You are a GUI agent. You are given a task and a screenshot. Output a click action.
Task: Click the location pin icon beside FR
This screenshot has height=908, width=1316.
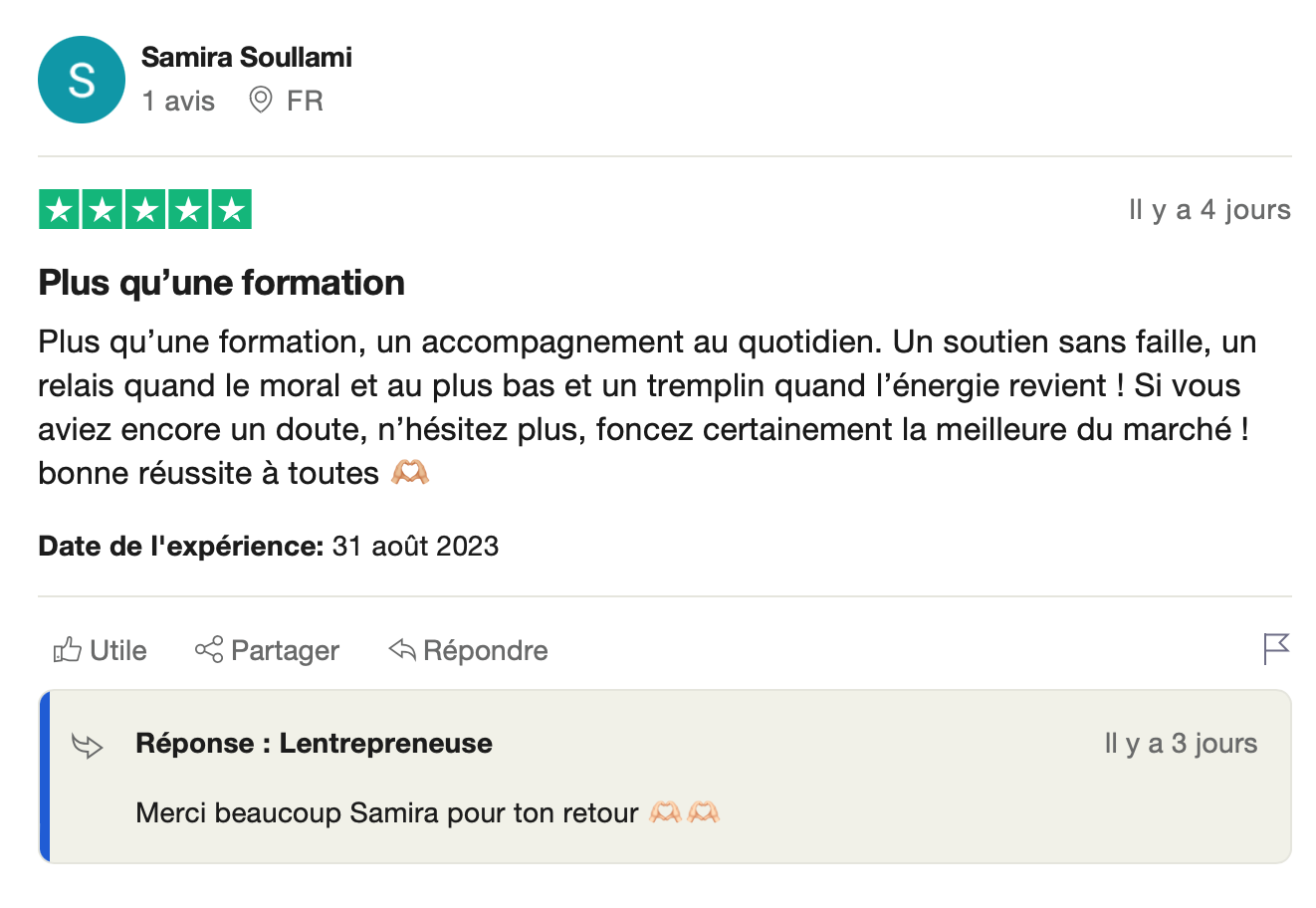pos(261,101)
